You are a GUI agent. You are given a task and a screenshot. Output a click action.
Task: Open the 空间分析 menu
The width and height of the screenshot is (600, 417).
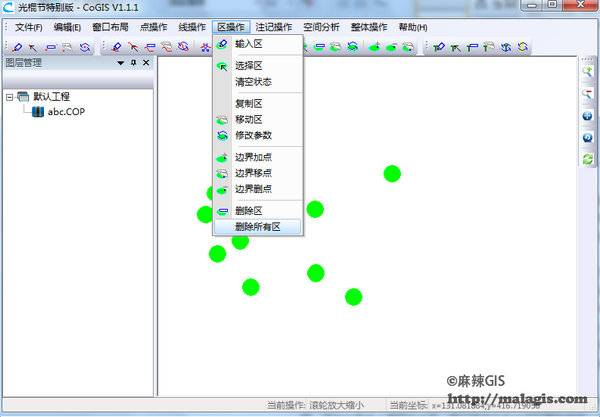(x=321, y=27)
